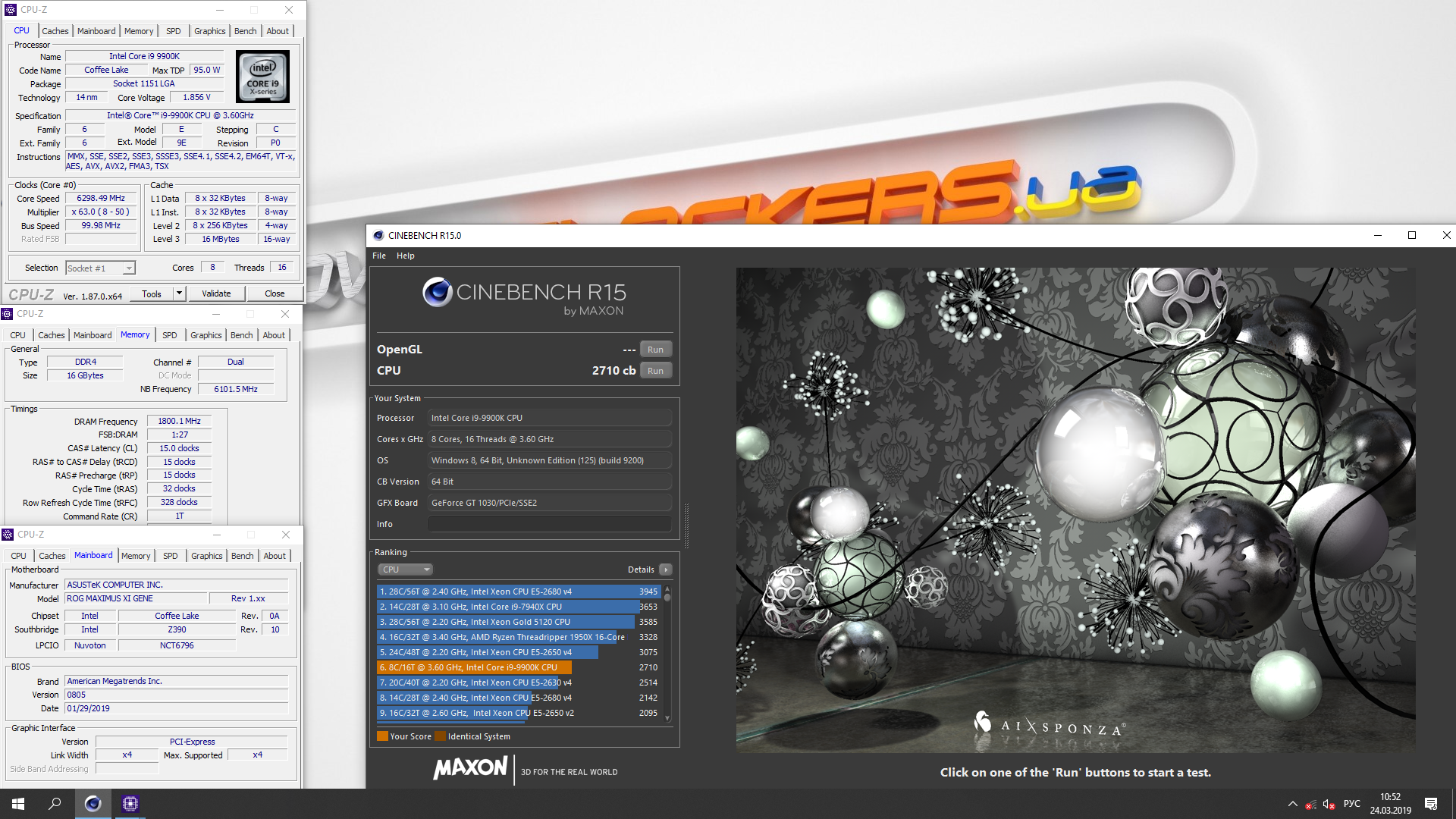The image size is (1456, 819).
Task: Open Bench tab in middle CPU-Z window
Action: point(242,335)
